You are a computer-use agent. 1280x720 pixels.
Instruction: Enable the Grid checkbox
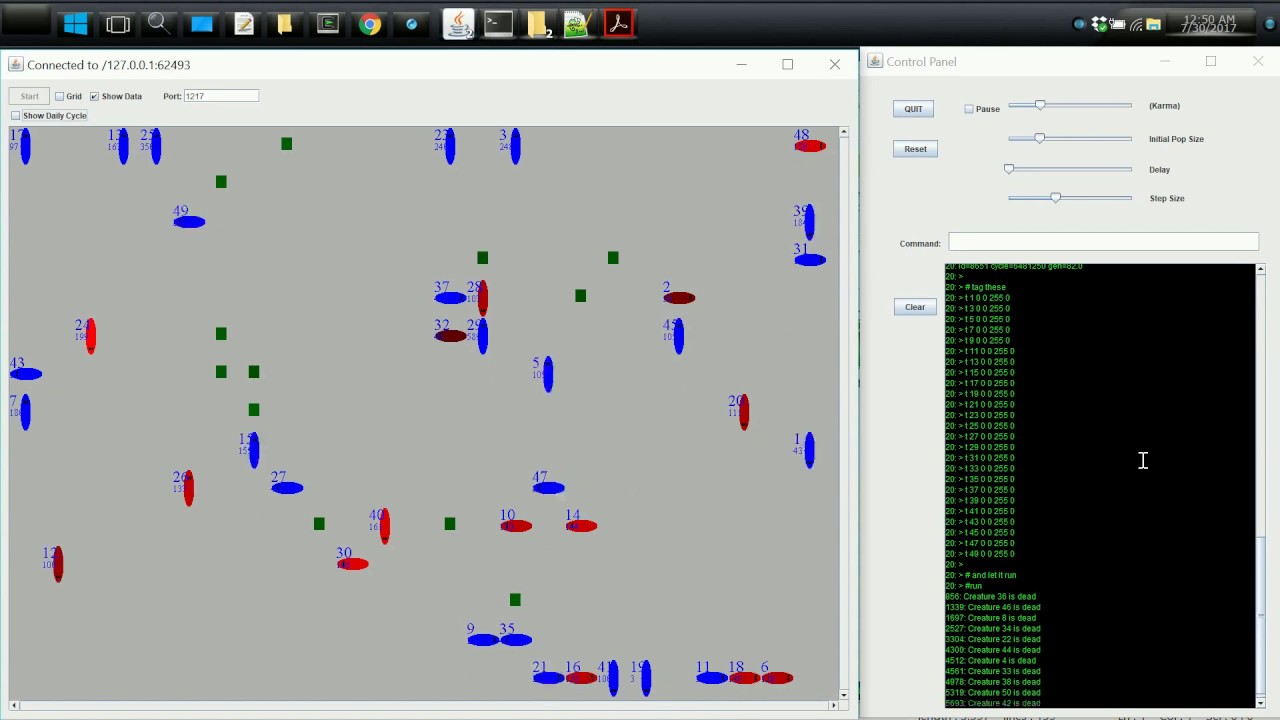click(60, 96)
